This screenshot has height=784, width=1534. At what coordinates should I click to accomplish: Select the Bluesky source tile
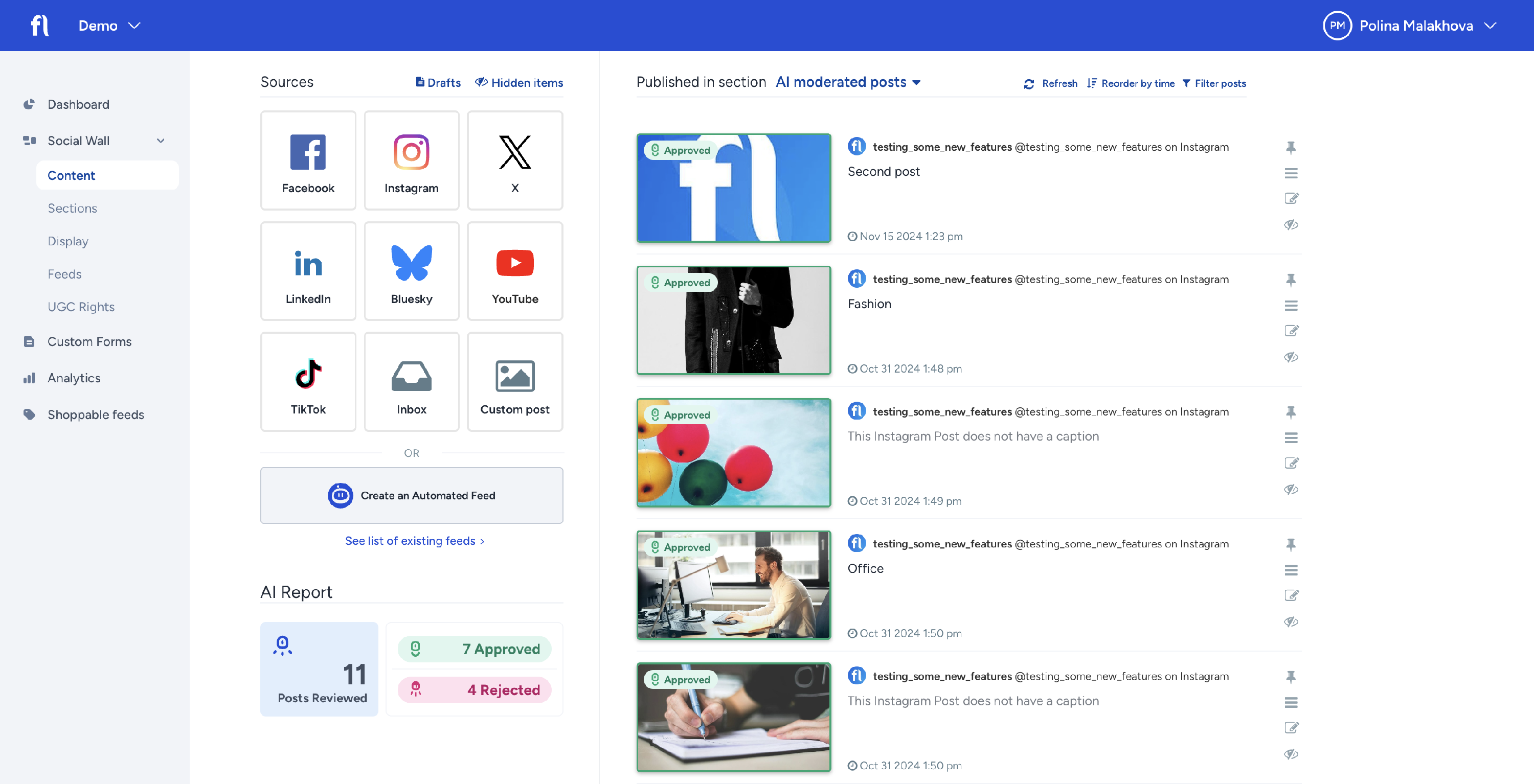(412, 271)
